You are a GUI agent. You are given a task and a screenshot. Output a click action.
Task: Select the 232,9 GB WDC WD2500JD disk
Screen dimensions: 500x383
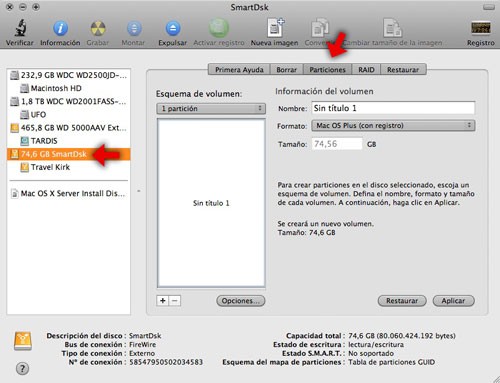tap(69, 75)
